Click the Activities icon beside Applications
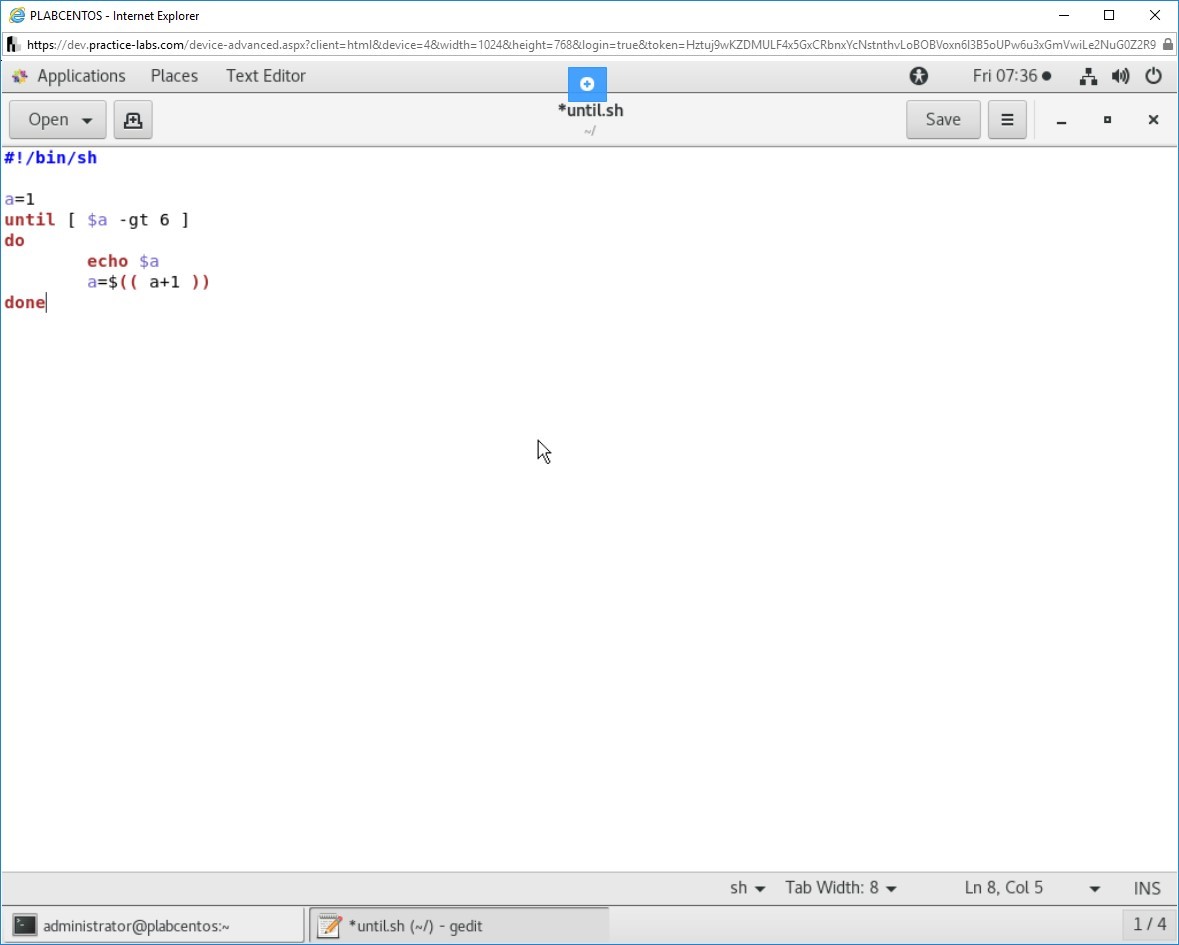 pos(20,76)
